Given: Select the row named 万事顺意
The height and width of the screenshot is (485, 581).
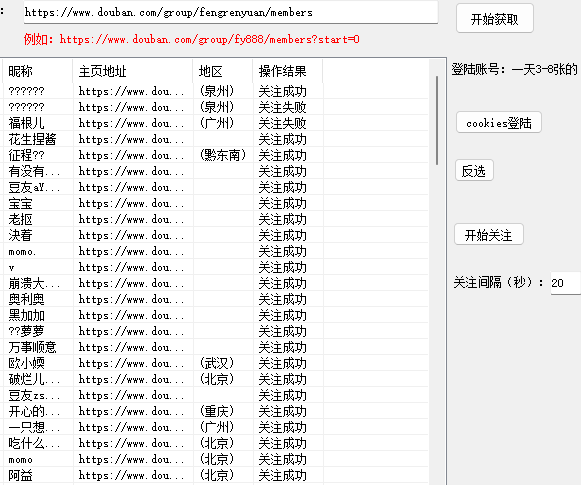Looking at the screenshot, I should [215, 347].
